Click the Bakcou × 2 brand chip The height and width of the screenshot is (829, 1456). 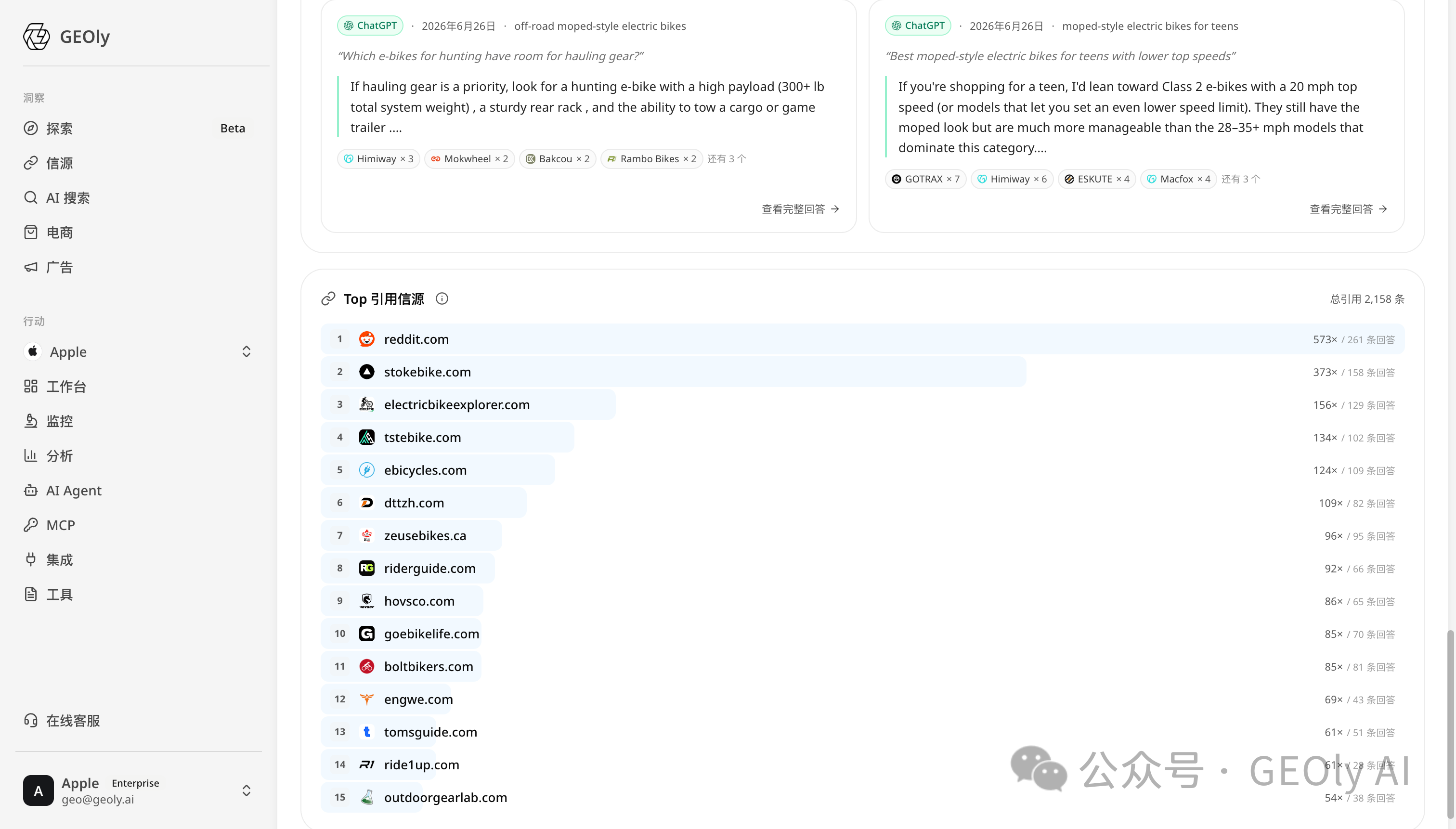coord(558,159)
